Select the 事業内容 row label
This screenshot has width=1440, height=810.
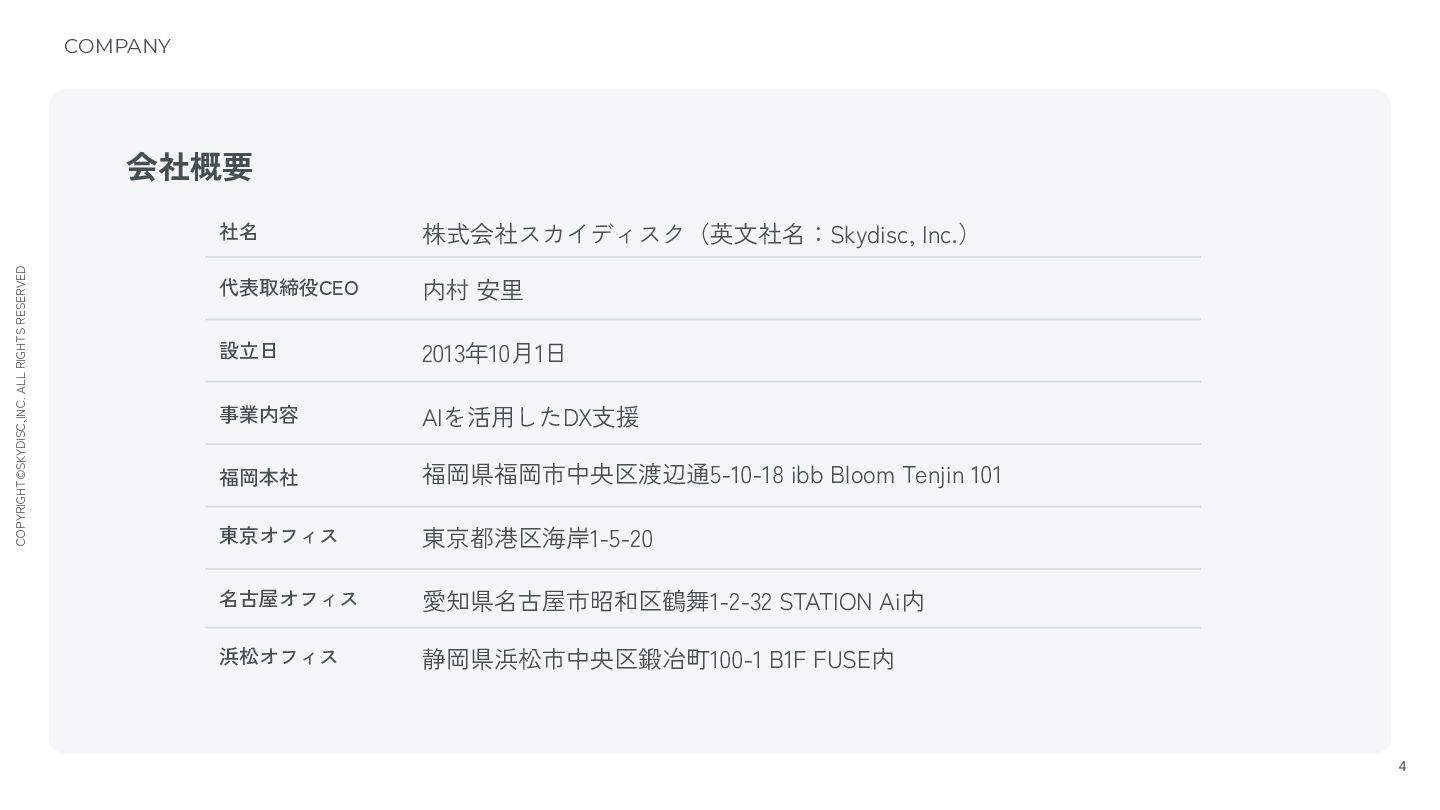tap(258, 415)
